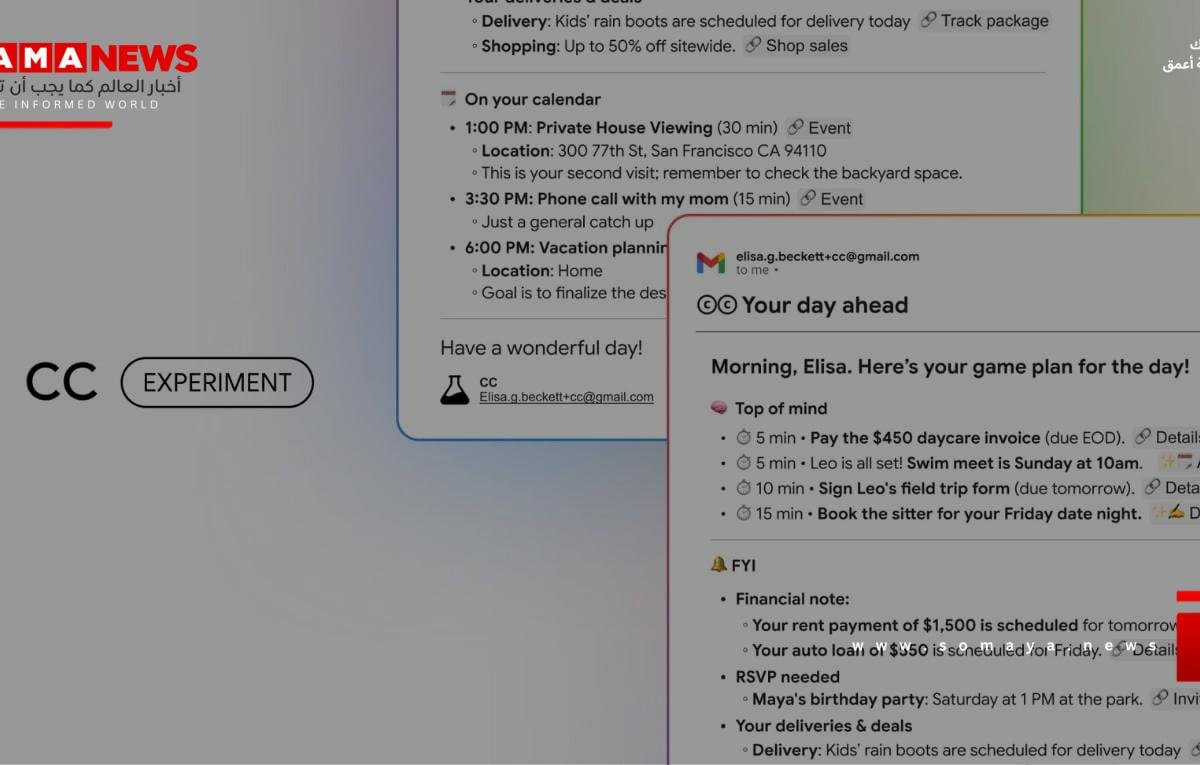Click the "Your day ahead" subject line
This screenshot has height=765, width=1200.
click(825, 305)
